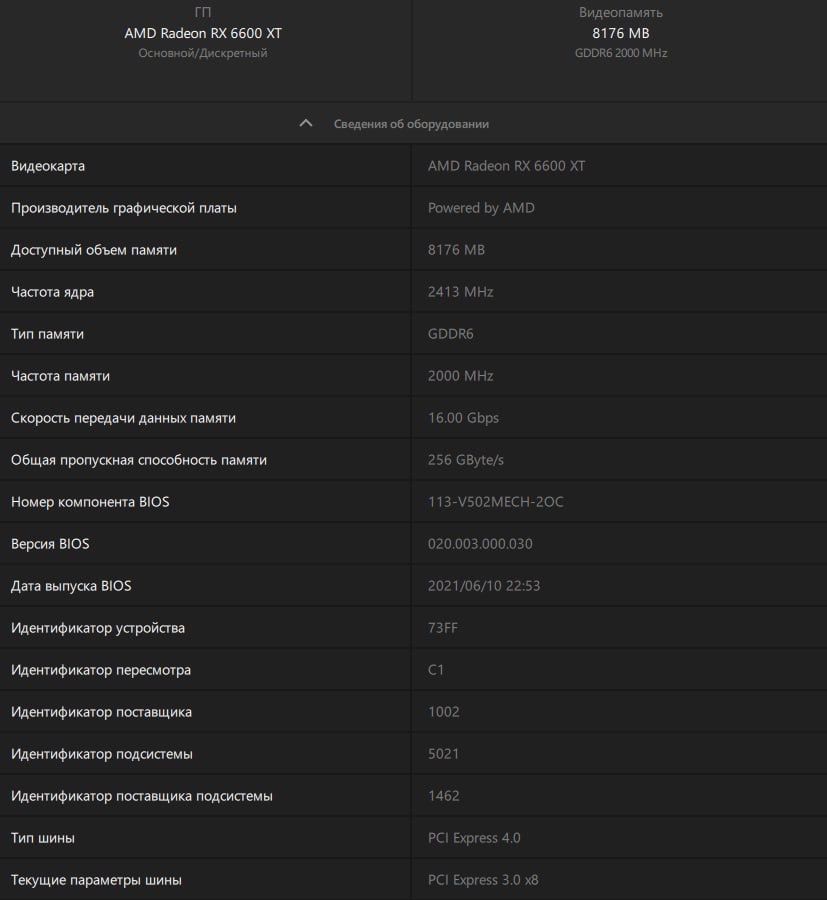This screenshot has width=827, height=900.
Task: Select the '16.00 Gbps' value
Action: coord(463,418)
